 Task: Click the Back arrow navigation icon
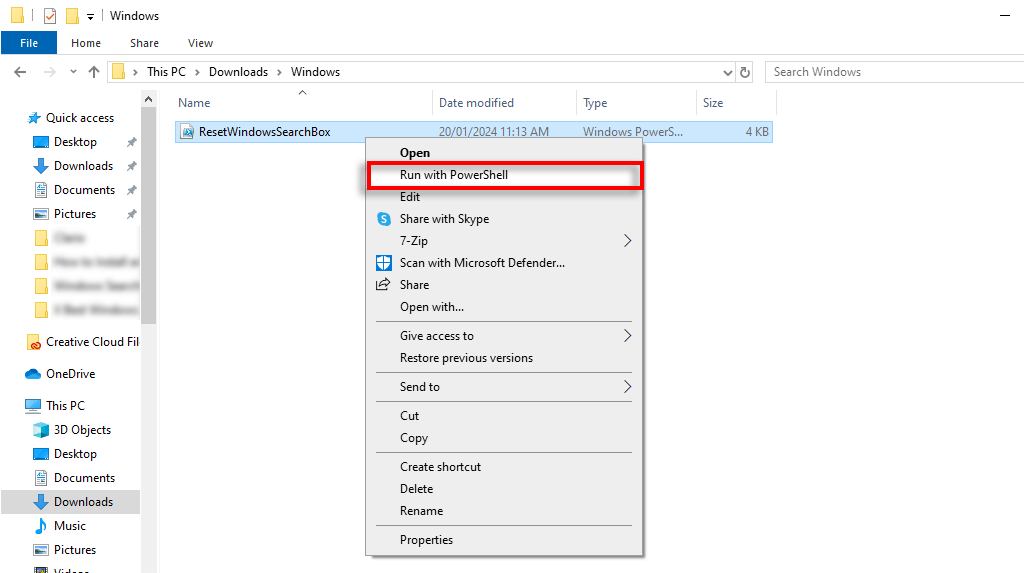pos(20,72)
